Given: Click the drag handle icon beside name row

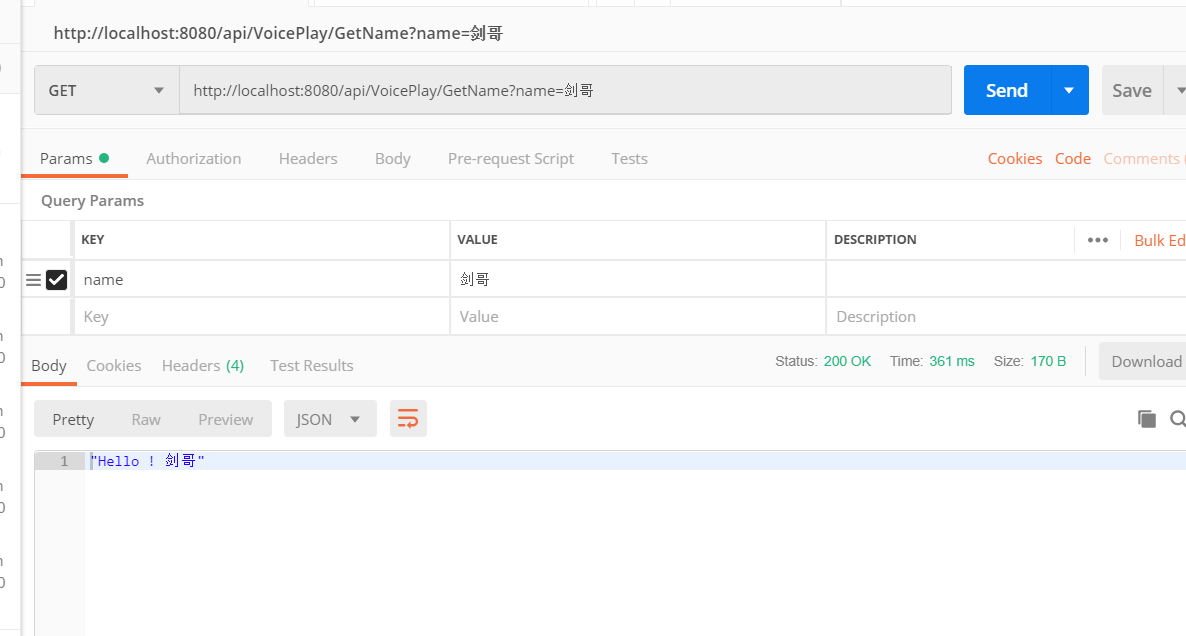Looking at the screenshot, I should pos(33,280).
